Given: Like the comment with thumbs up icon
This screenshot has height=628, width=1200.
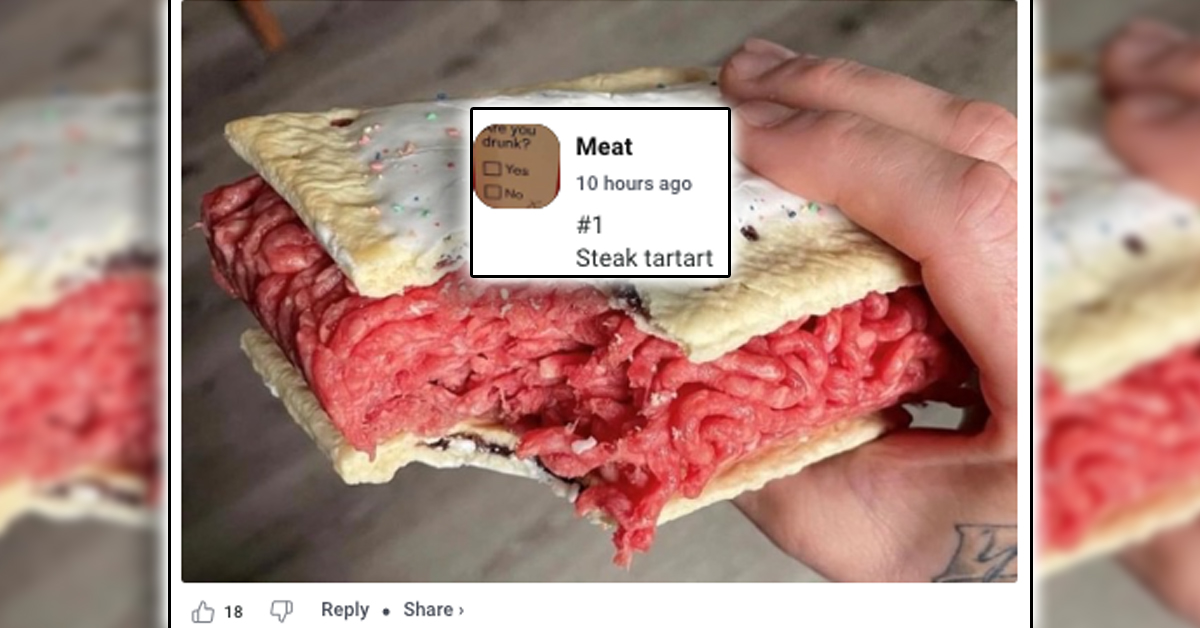Looking at the screenshot, I should click(x=203, y=611).
